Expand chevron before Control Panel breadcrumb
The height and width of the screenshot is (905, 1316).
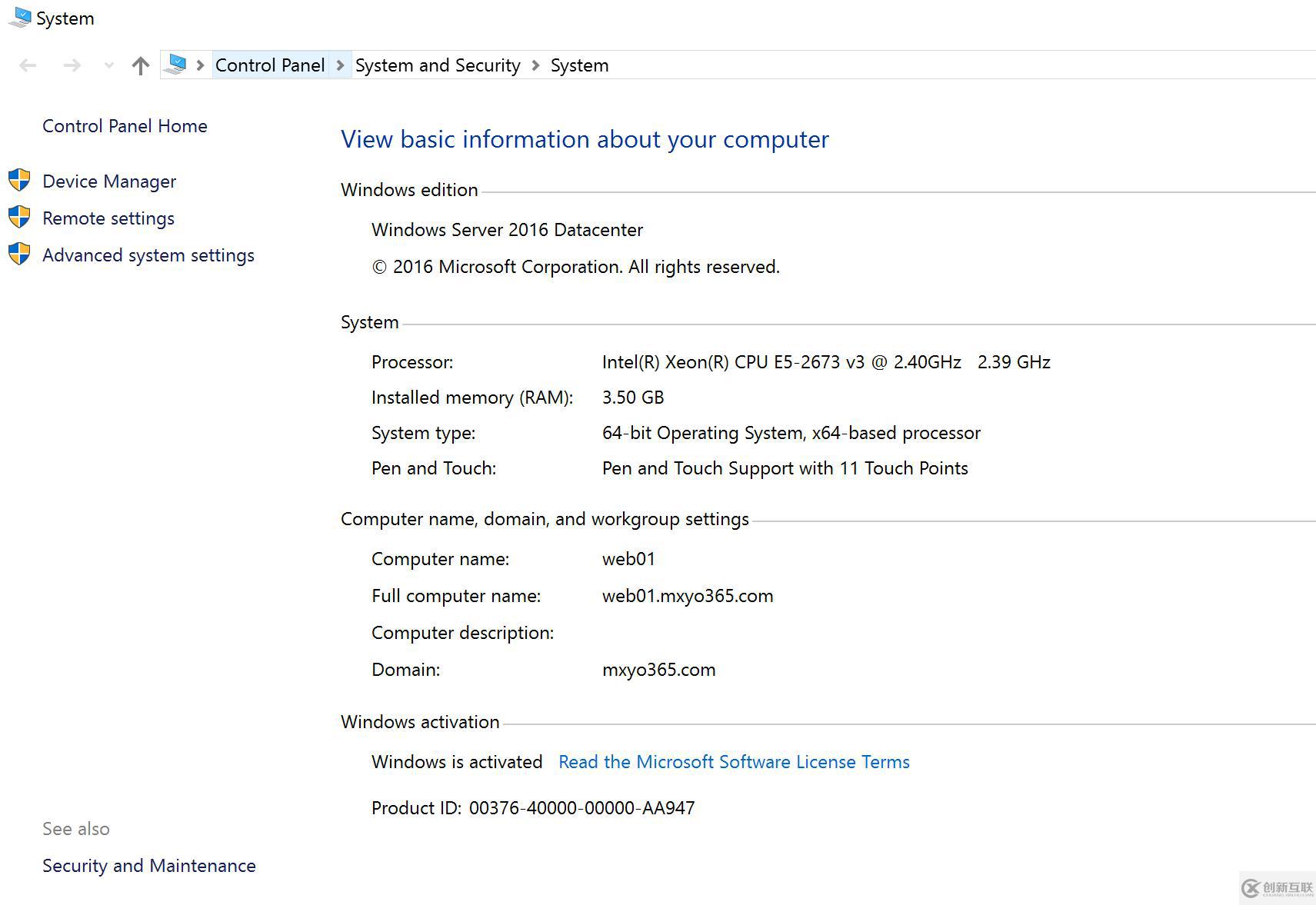[x=200, y=65]
